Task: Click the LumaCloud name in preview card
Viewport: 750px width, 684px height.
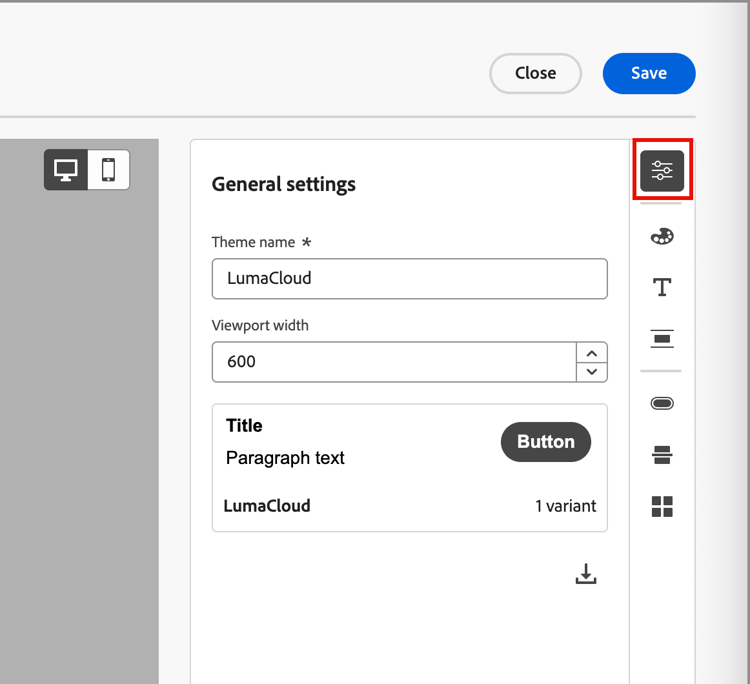Action: coord(267,506)
